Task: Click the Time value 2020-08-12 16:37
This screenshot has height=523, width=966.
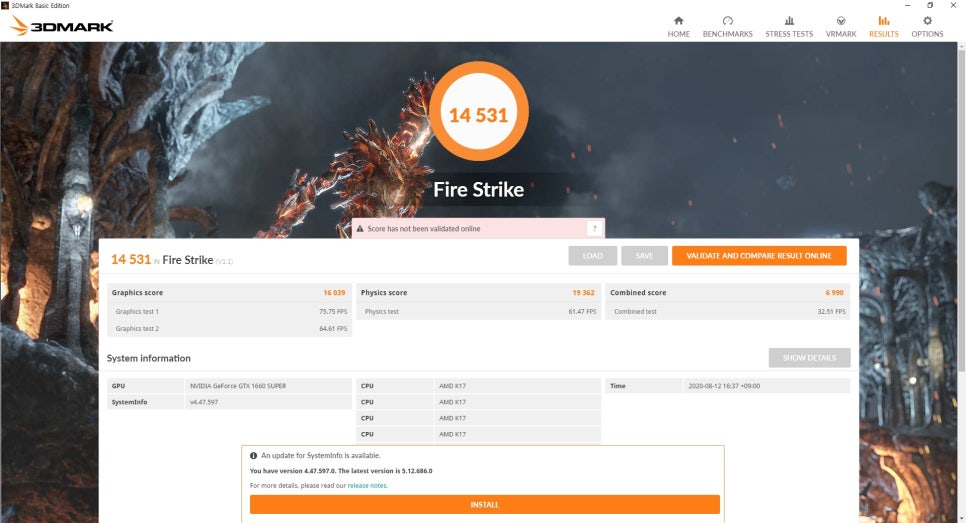Action: pyautogui.click(x=724, y=386)
